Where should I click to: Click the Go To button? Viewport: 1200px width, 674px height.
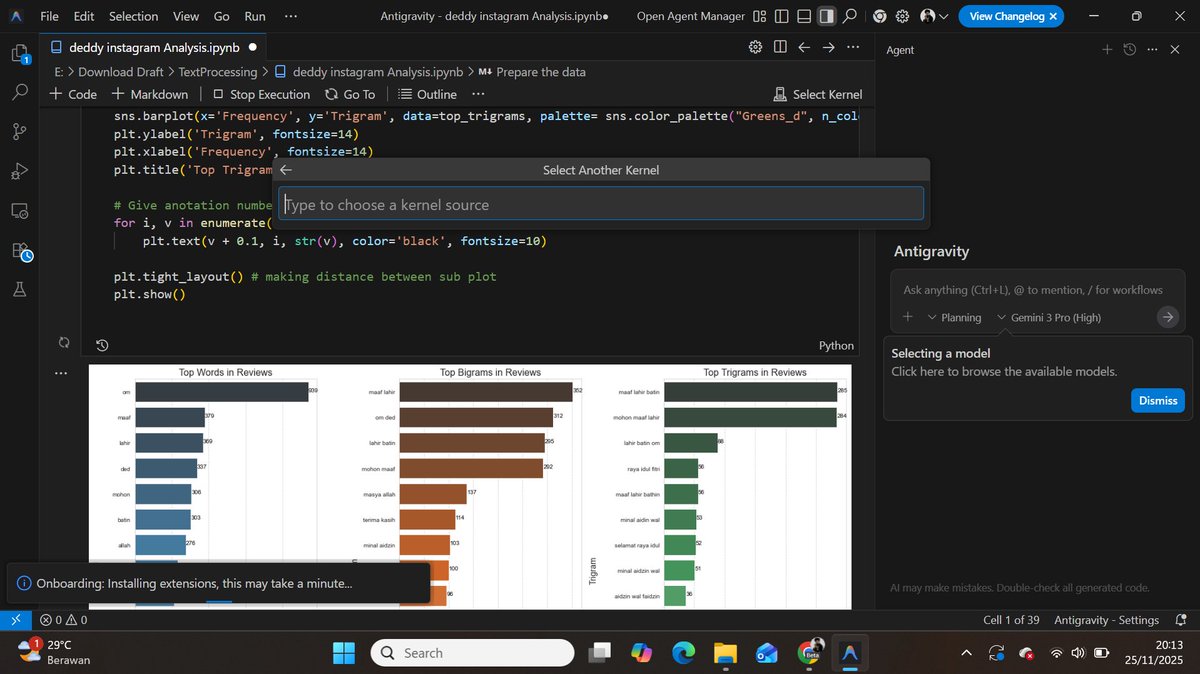click(350, 94)
